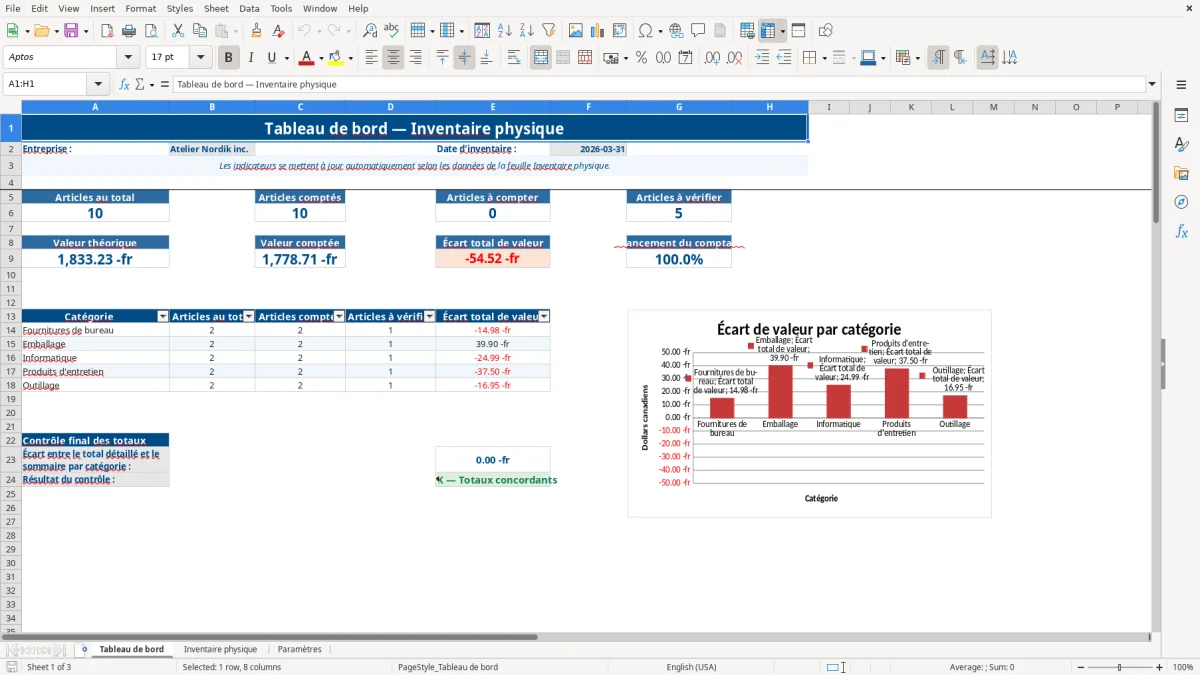This screenshot has height=675, width=1200.
Task: Select column header G
Action: (679, 107)
